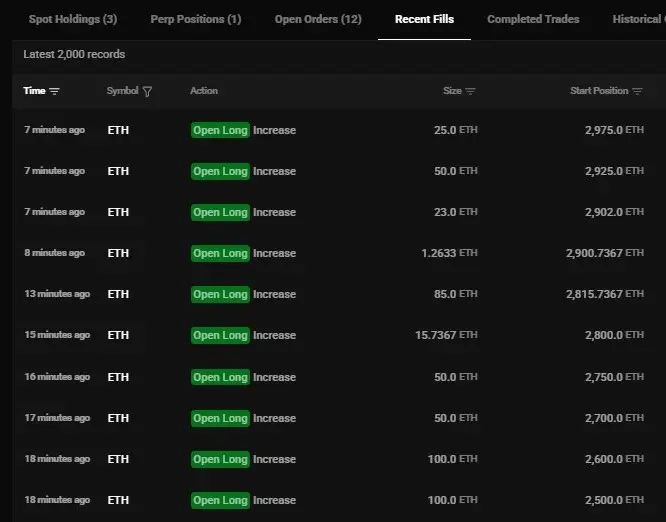This screenshot has width=666, height=522.
Task: Click the Action column header
Action: [204, 91]
